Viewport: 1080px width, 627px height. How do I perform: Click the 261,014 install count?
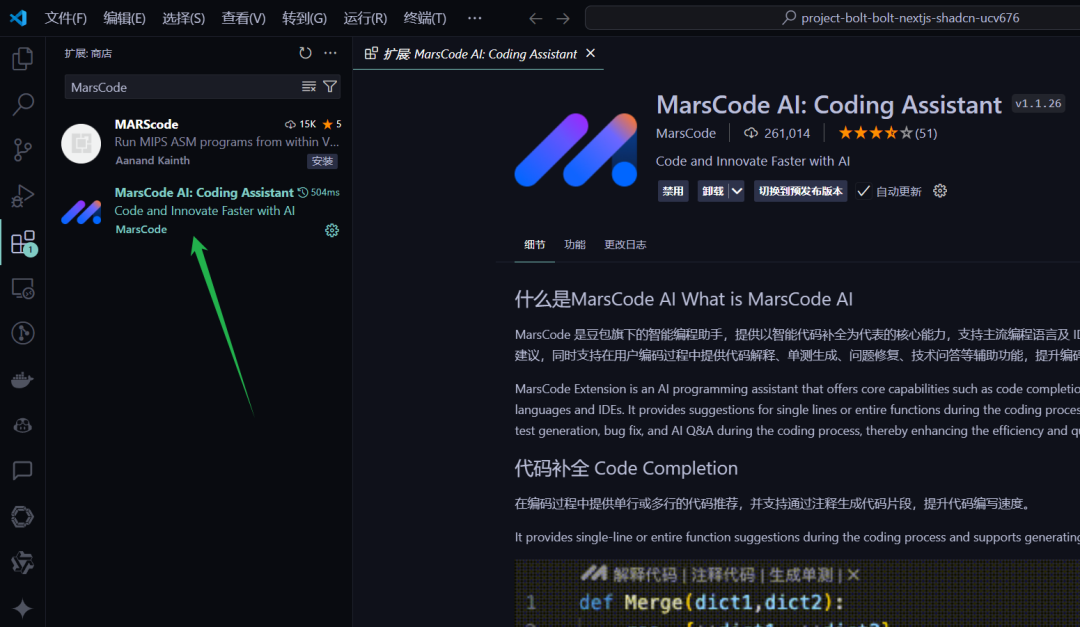pyautogui.click(x=778, y=133)
